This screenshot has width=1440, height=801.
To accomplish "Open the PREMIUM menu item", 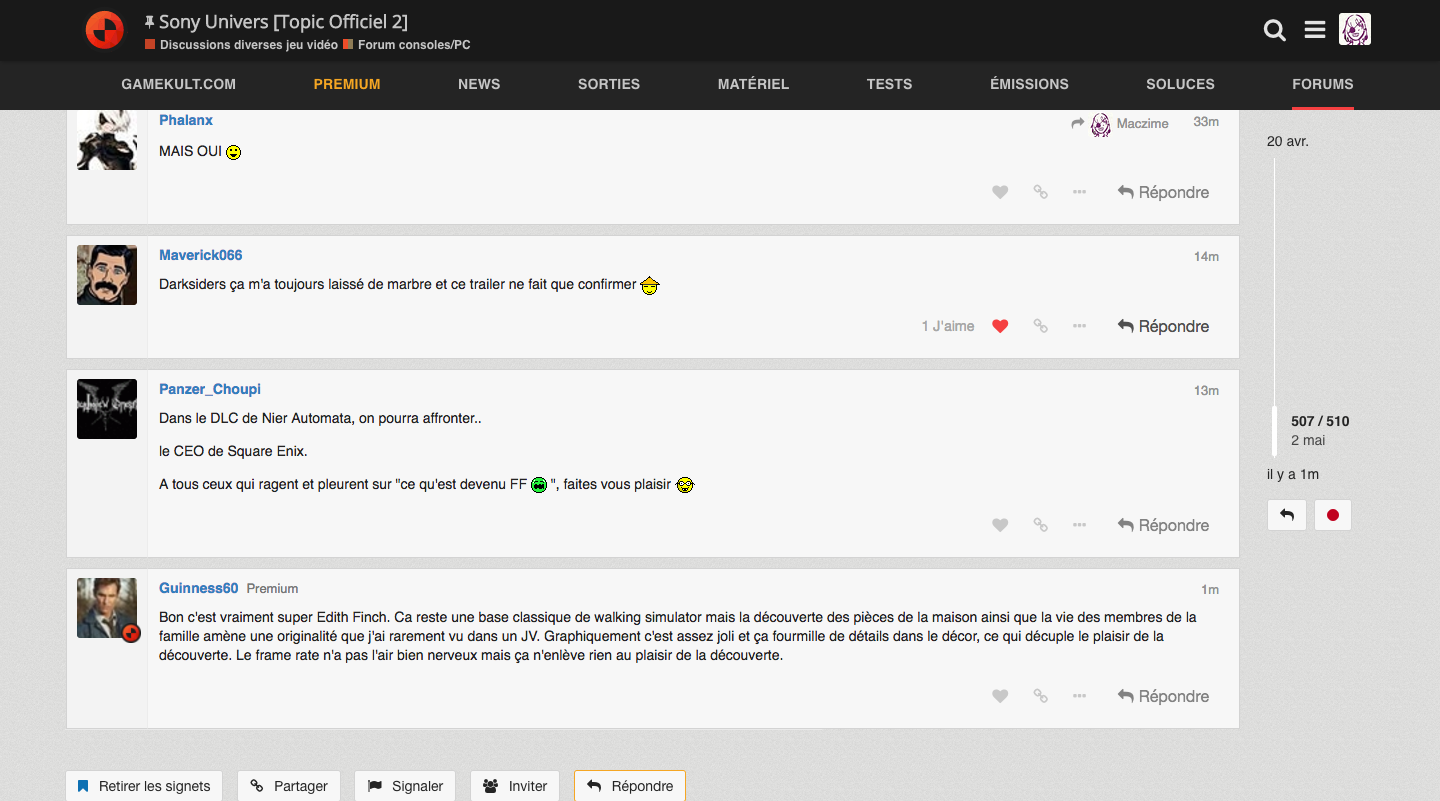I will tap(347, 84).
